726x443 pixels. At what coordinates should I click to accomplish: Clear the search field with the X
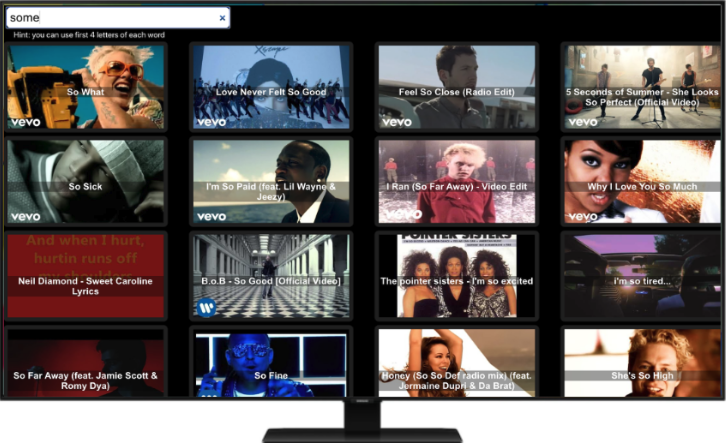pos(222,18)
